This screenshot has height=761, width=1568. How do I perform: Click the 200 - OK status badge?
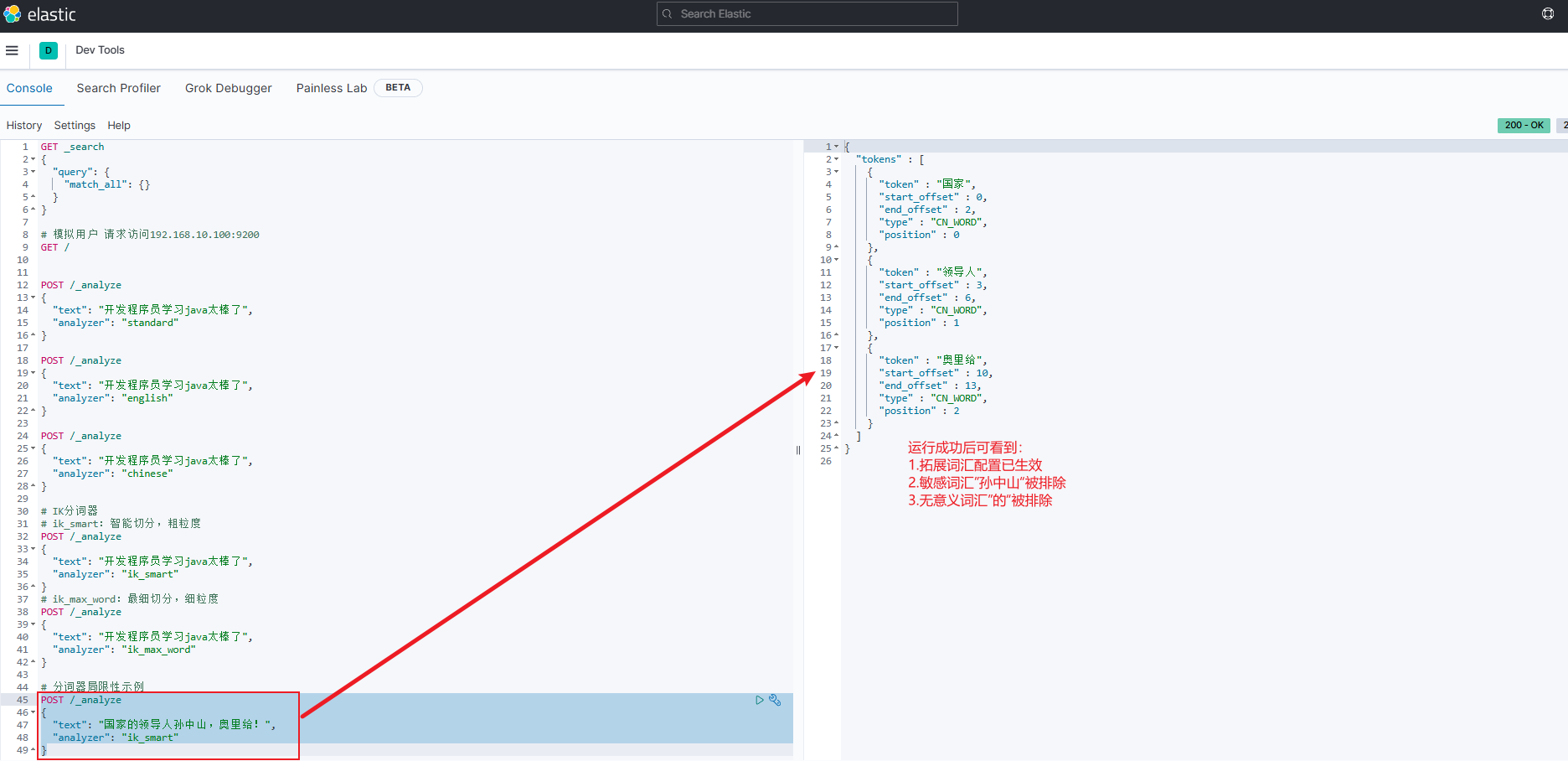pyautogui.click(x=1524, y=125)
